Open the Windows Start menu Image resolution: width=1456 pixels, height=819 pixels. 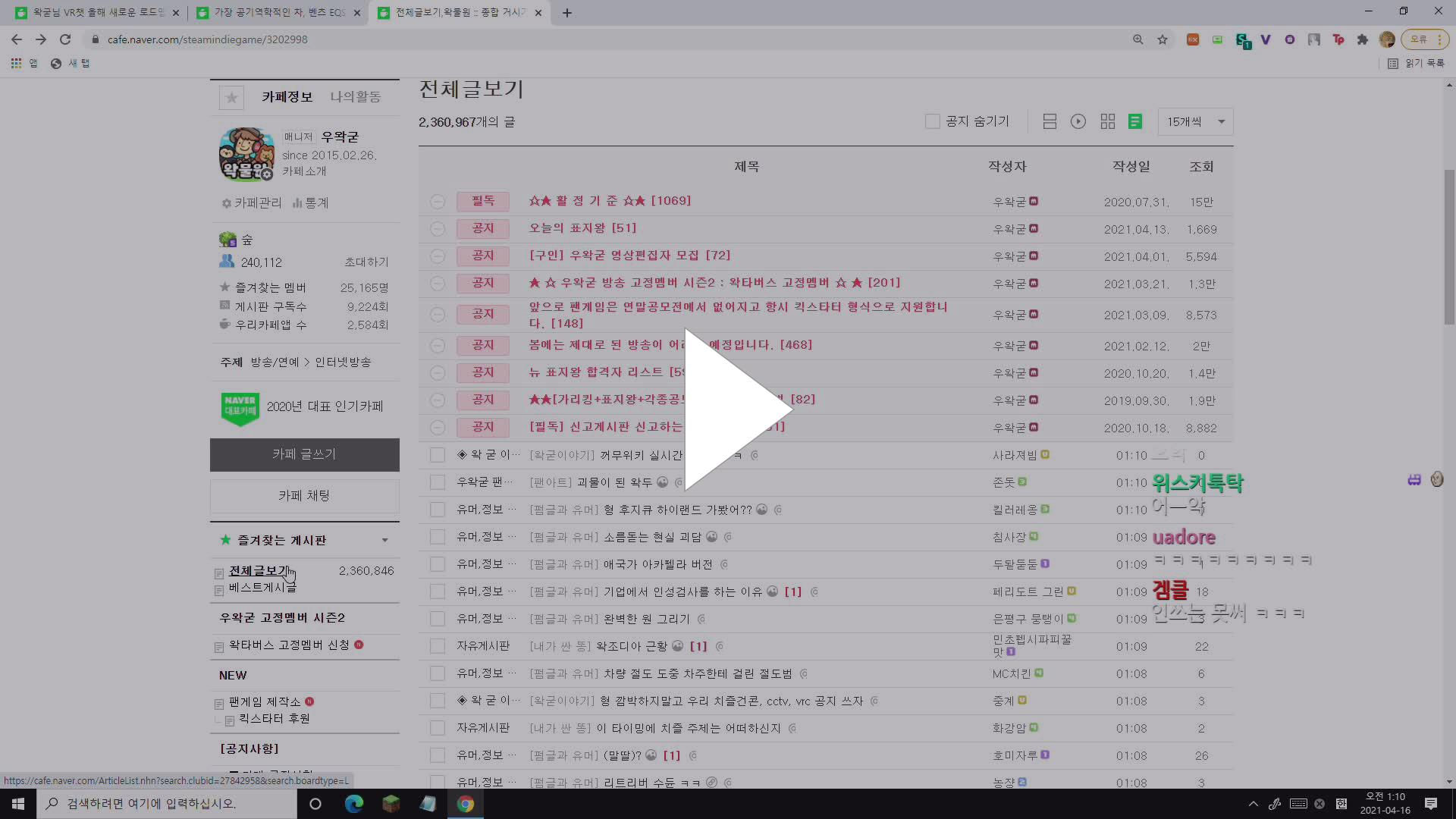[18, 804]
